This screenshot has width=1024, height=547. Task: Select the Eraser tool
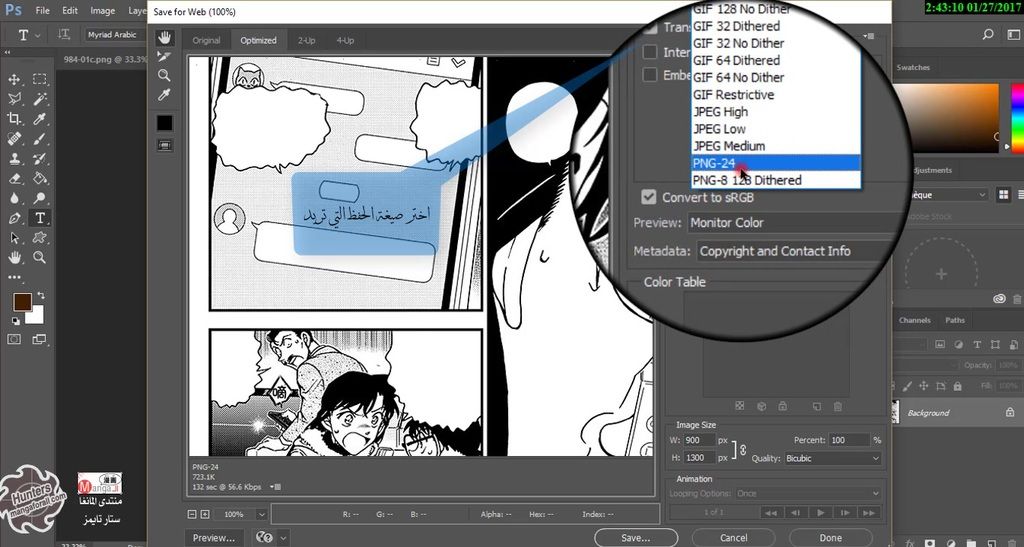click(14, 178)
